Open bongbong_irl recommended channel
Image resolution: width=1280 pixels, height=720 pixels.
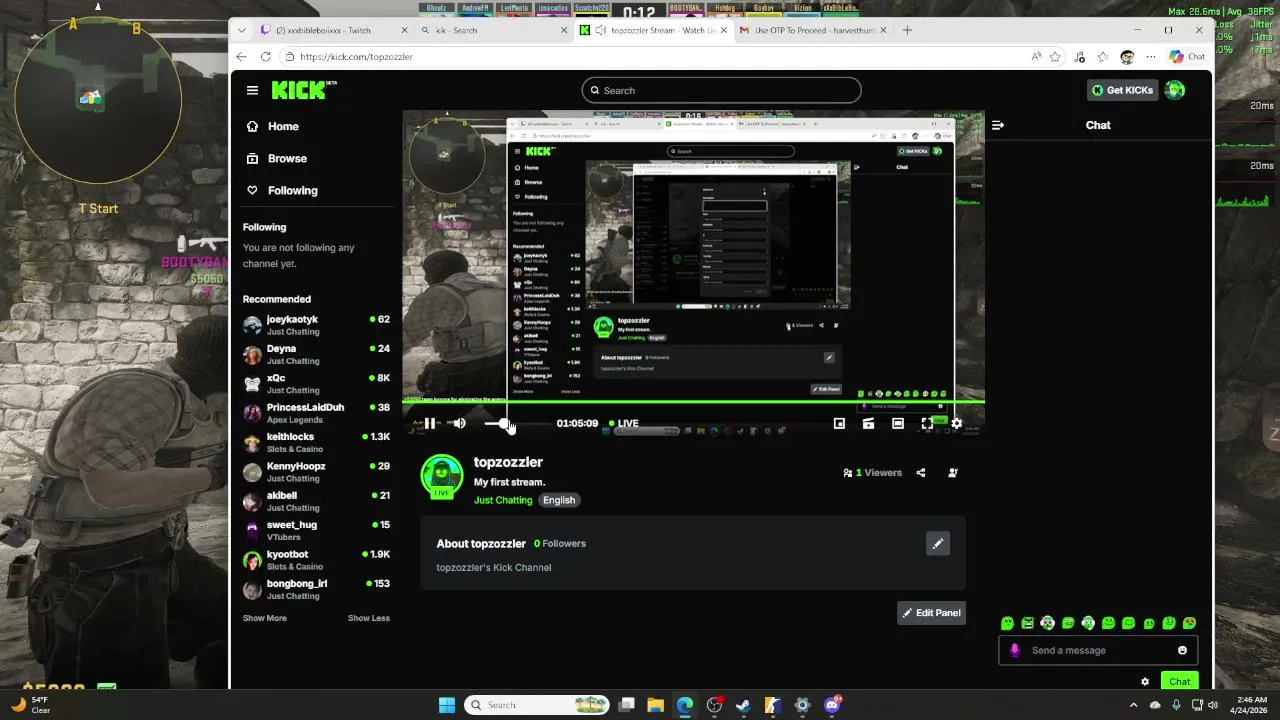click(x=316, y=589)
